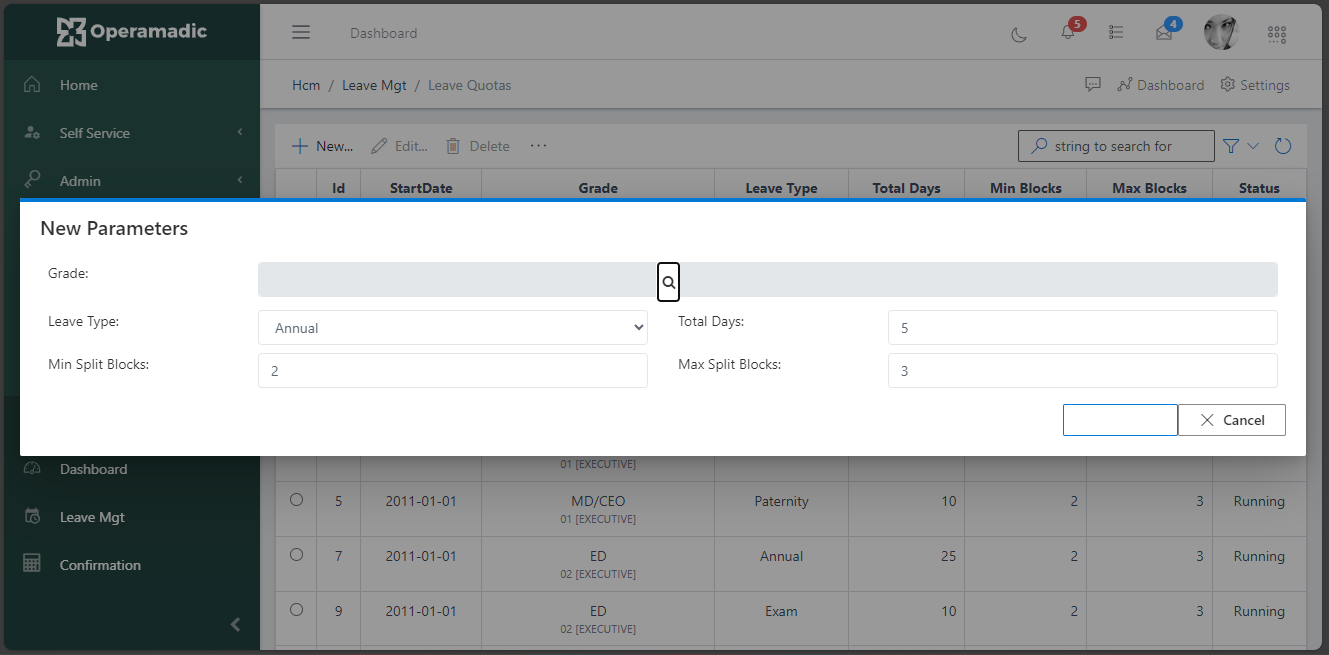The image size is (1329, 655).
Task: Expand the filter dropdown chevron
Action: (1253, 146)
